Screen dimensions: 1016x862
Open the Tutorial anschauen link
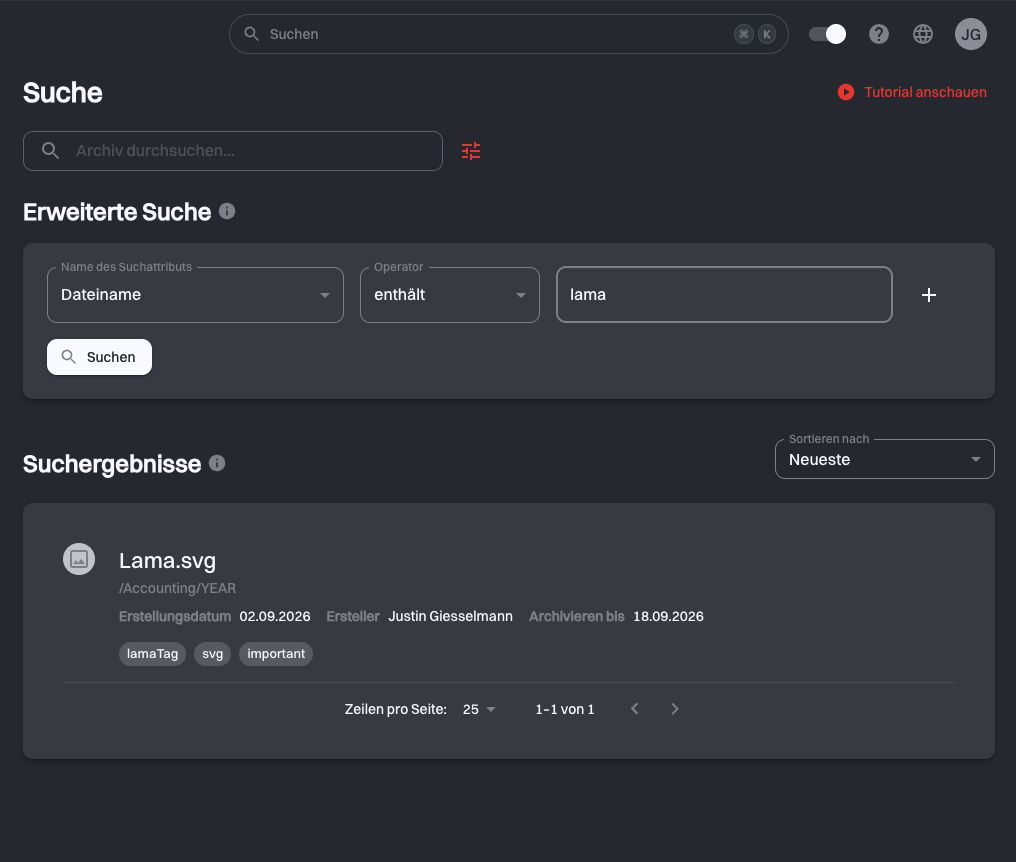[925, 92]
